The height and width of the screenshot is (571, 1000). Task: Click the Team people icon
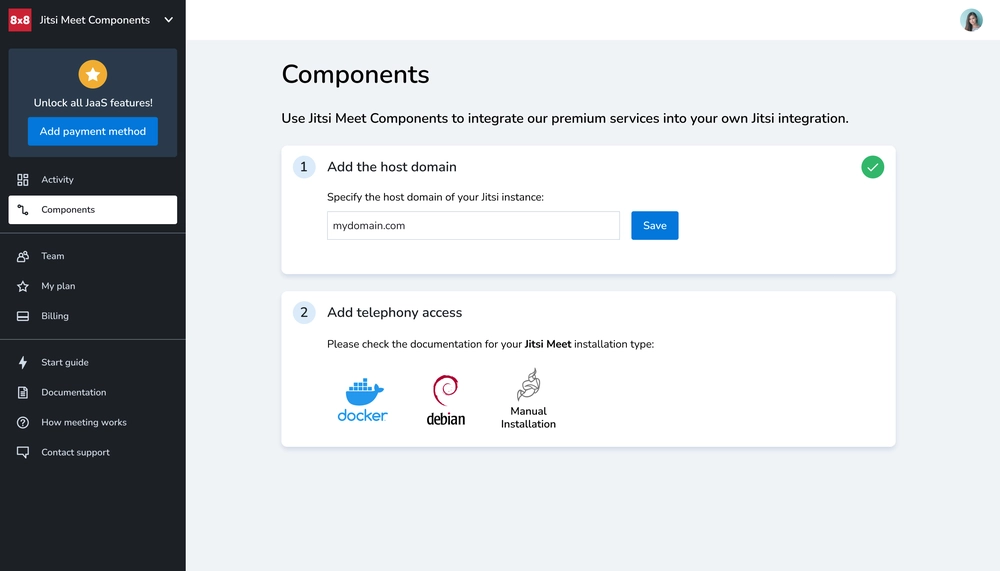click(x=23, y=256)
